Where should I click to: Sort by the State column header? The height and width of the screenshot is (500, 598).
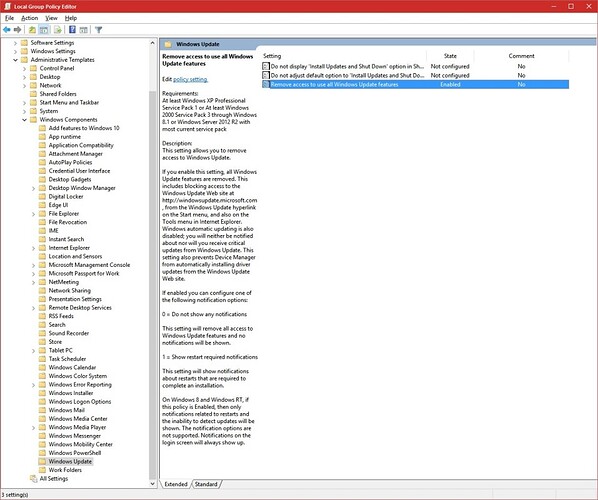pos(450,56)
